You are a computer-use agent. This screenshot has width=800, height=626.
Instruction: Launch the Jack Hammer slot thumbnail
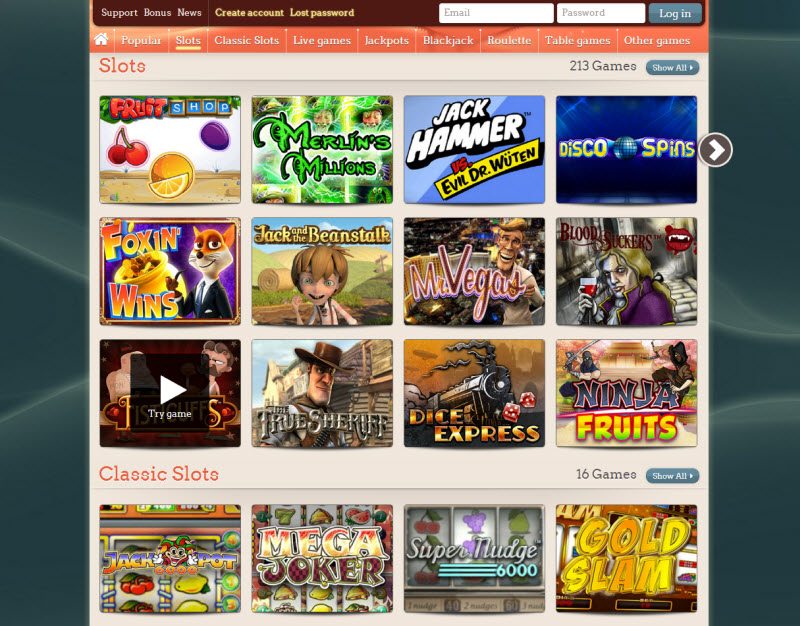pos(474,149)
